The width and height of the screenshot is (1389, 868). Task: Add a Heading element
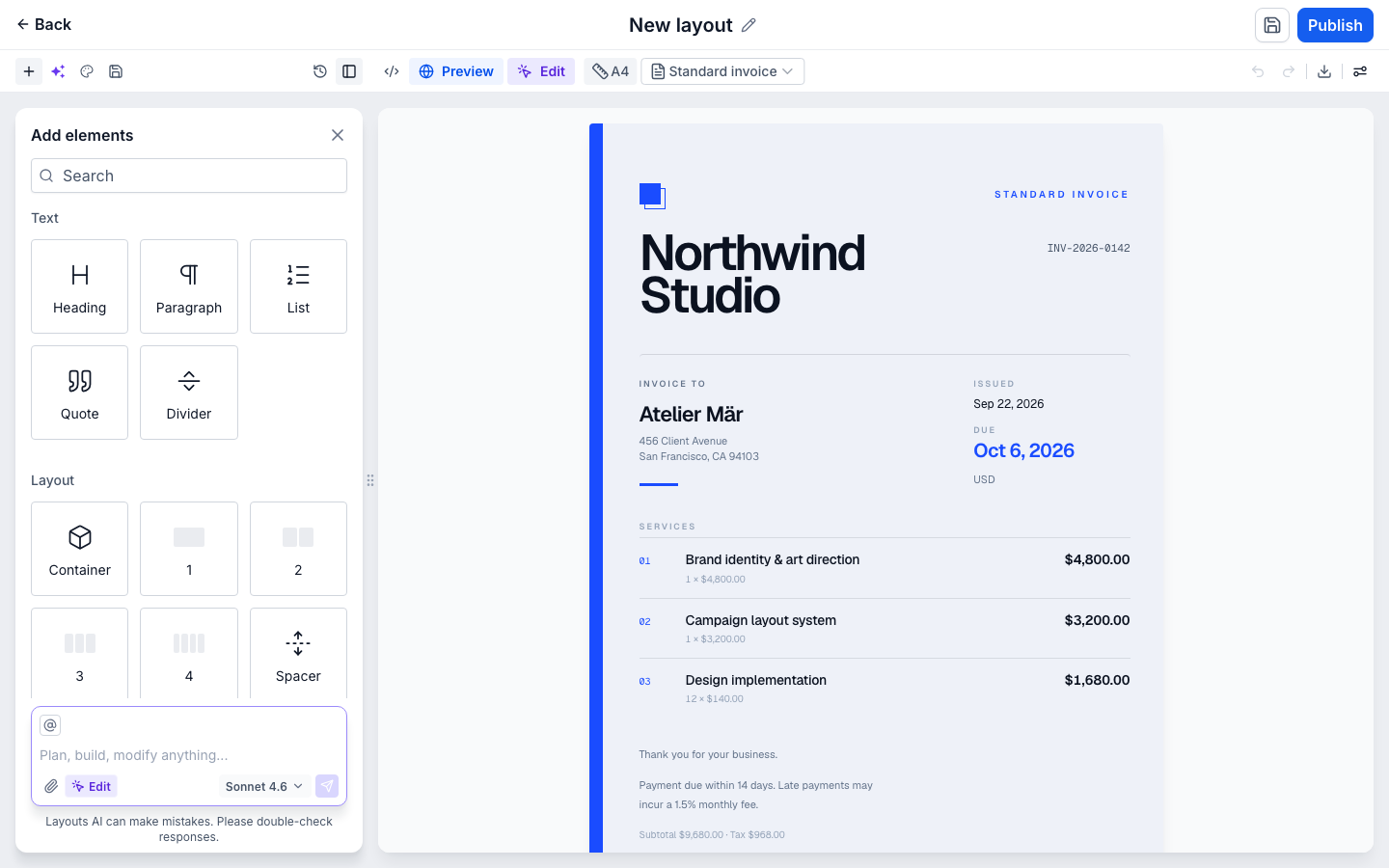79,286
